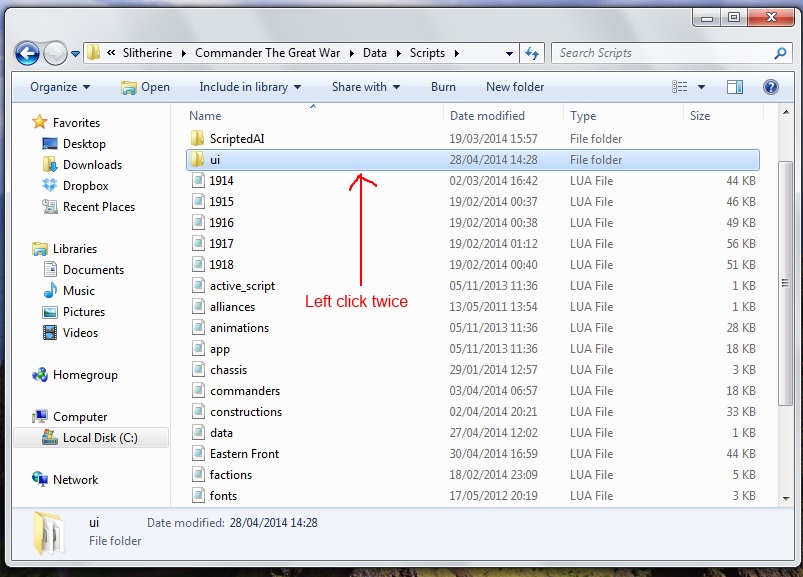Open Dropbox in Favorites
The image size is (803, 577).
(75, 186)
